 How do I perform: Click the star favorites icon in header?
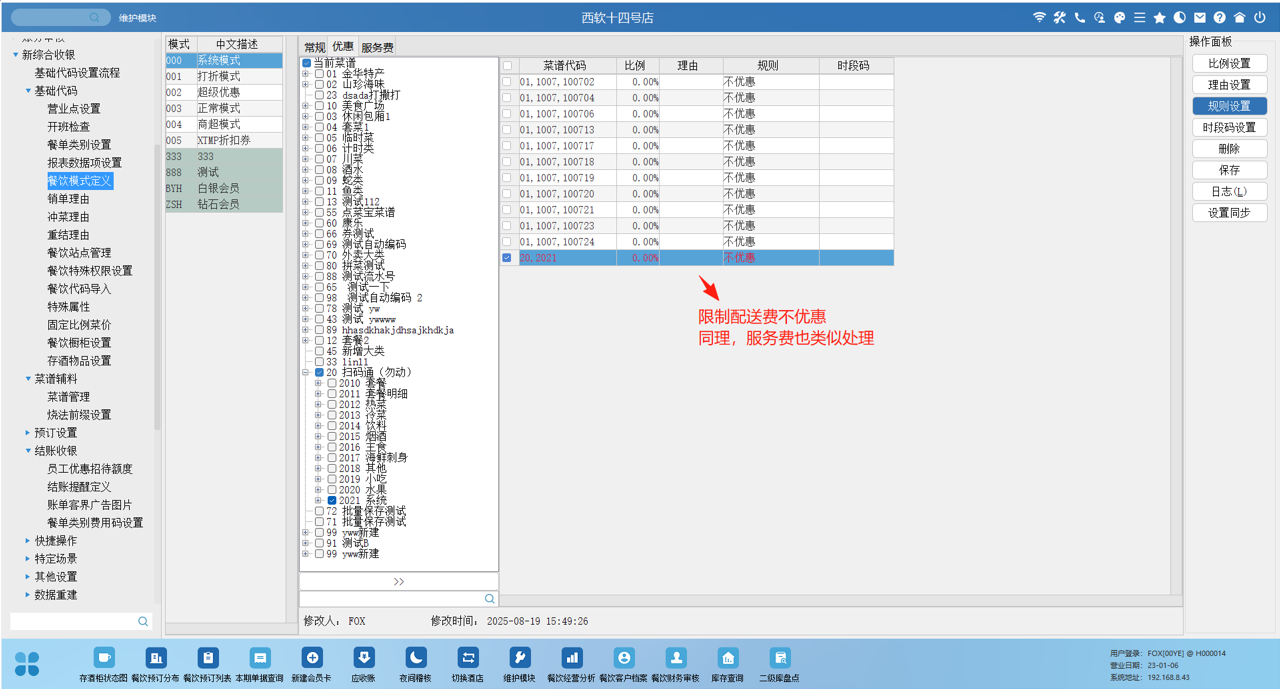click(1160, 18)
